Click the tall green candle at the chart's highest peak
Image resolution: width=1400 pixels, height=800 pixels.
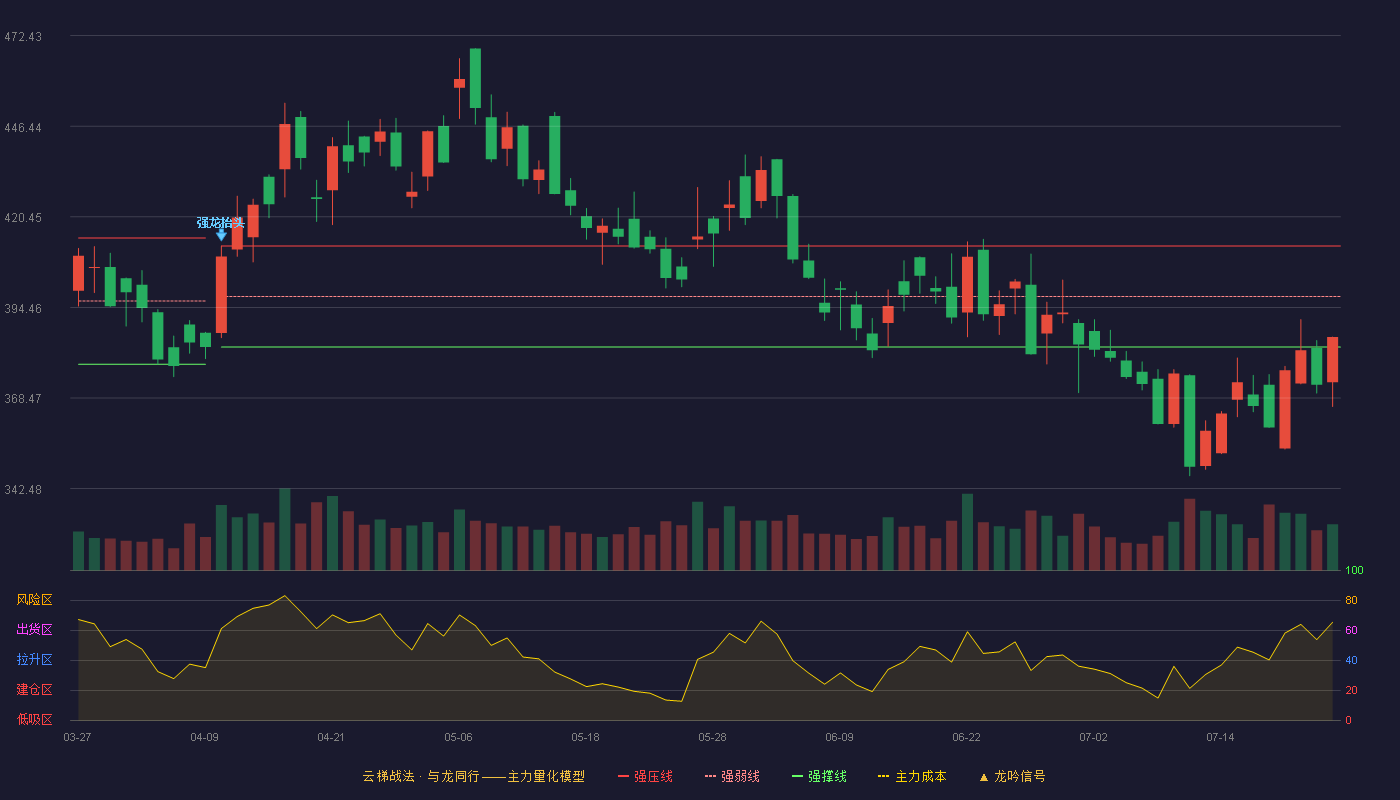pyautogui.click(x=475, y=78)
